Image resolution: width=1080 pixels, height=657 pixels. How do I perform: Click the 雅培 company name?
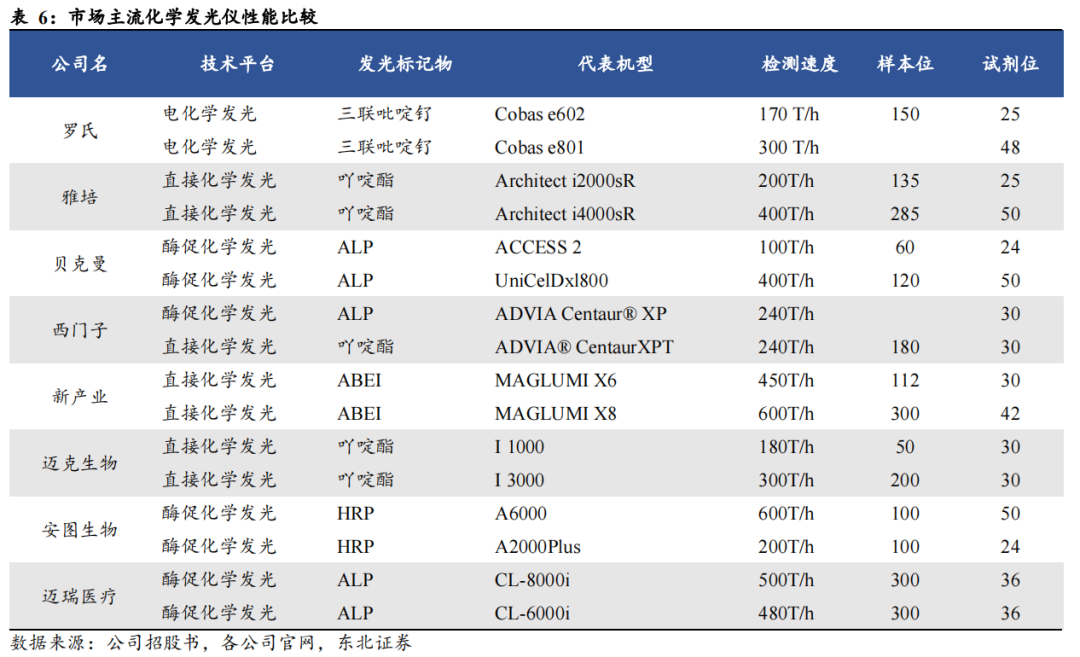(x=80, y=197)
